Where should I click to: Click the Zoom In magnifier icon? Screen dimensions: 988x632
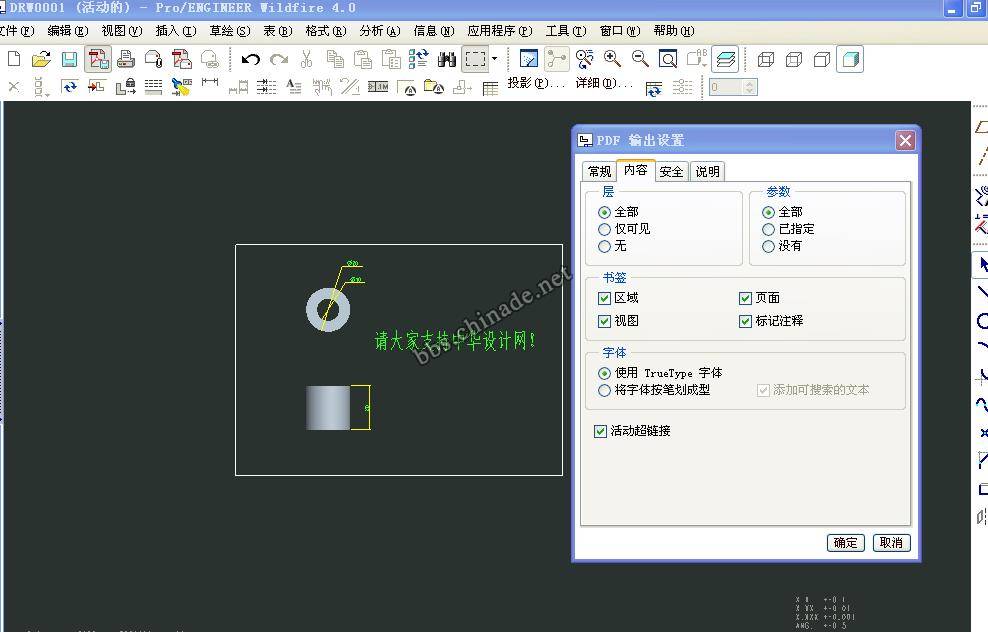coord(612,60)
